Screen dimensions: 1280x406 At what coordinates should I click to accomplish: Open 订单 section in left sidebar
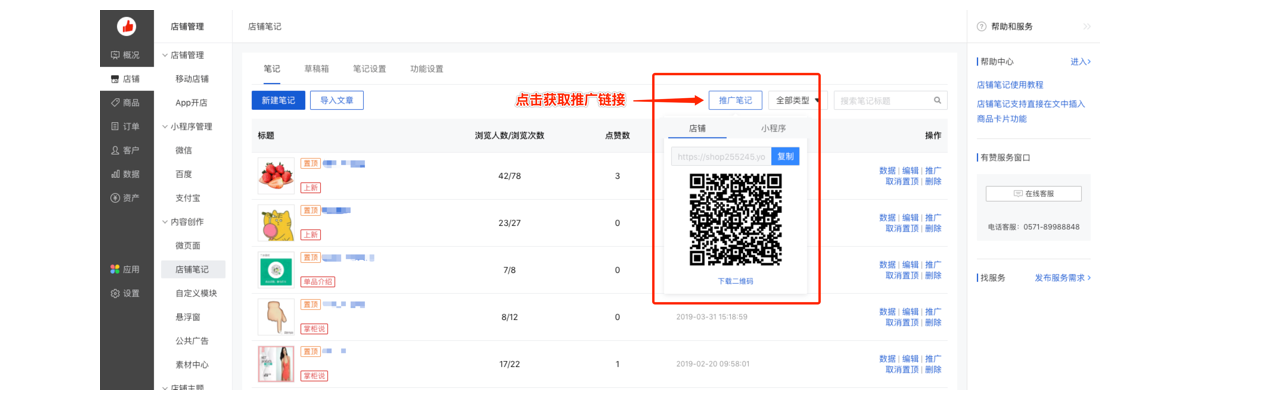125,127
